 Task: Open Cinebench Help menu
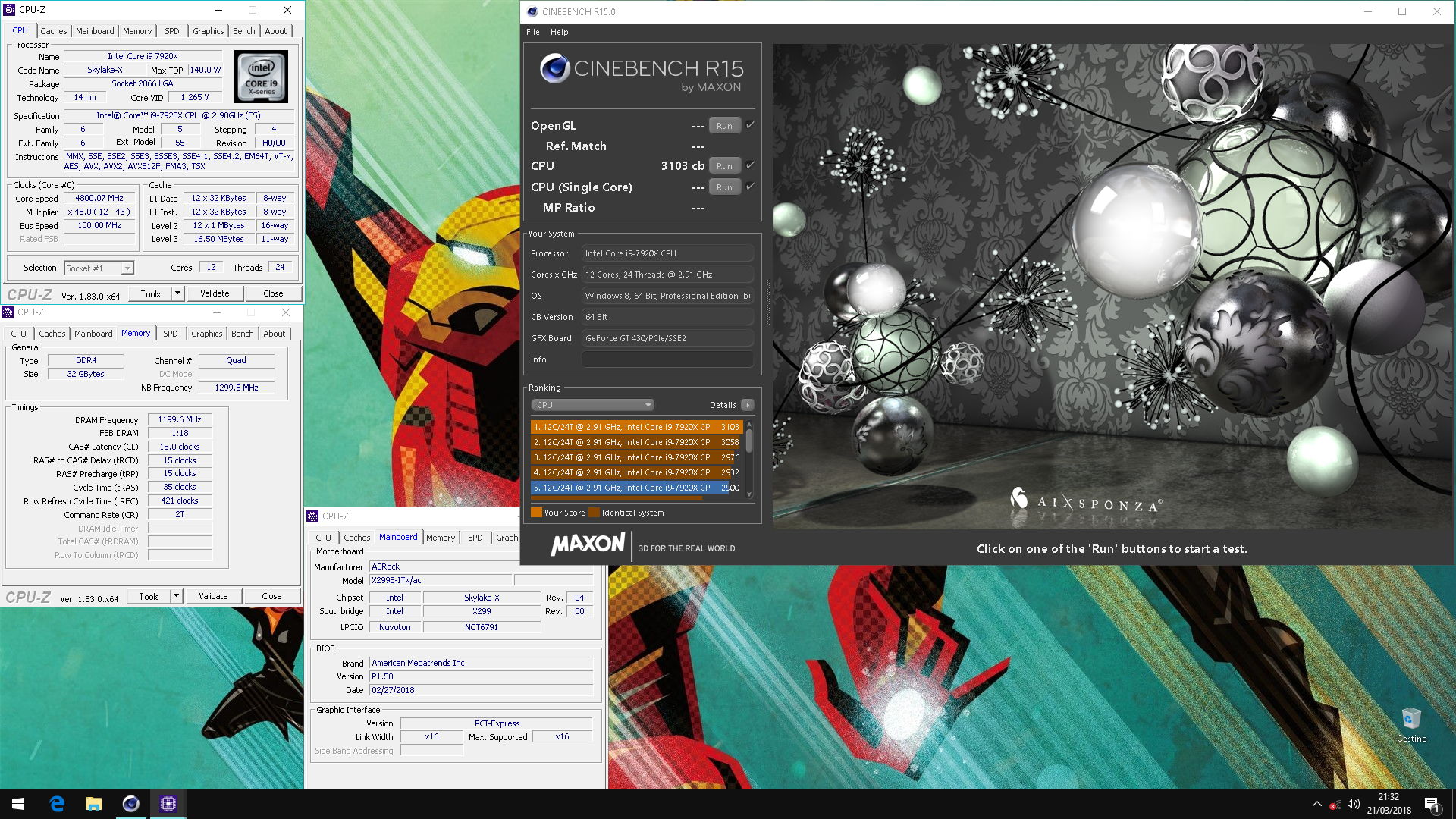pyautogui.click(x=559, y=32)
